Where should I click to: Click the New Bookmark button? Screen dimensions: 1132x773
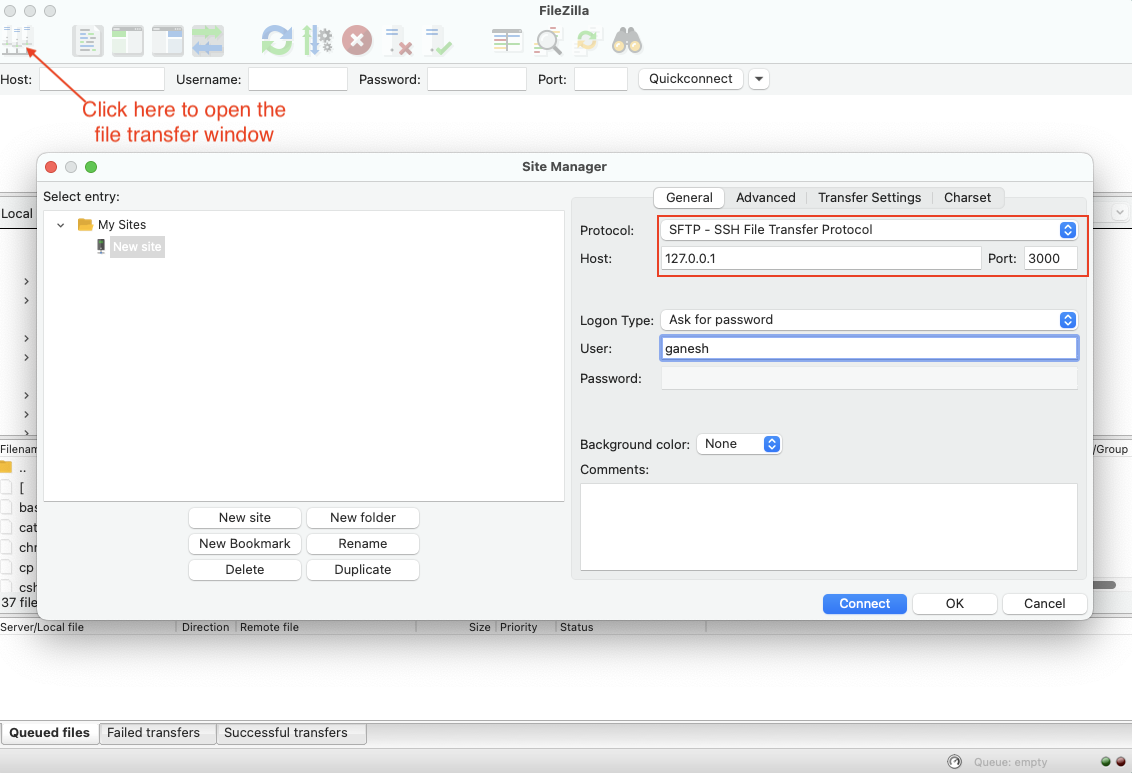(x=245, y=543)
